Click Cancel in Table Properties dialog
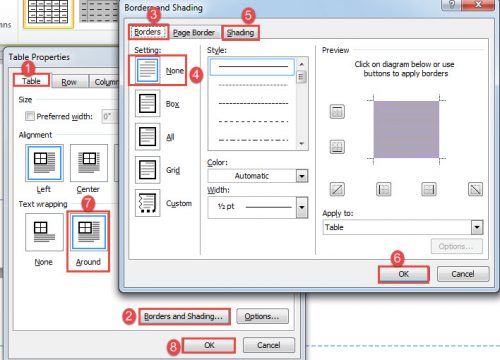The height and width of the screenshot is (360, 500). point(269,345)
